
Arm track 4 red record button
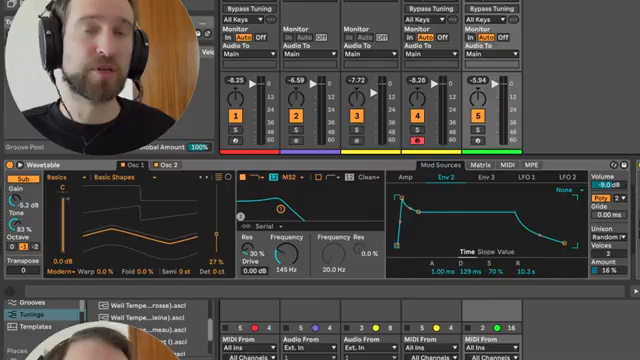tap(417, 141)
